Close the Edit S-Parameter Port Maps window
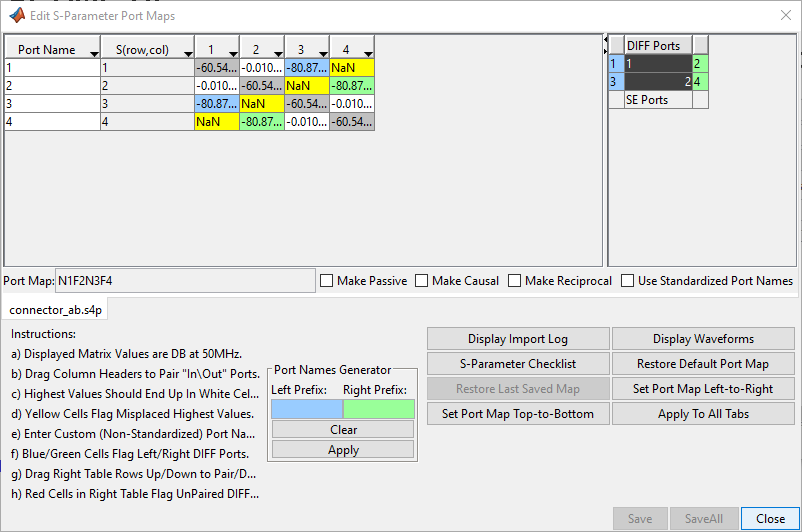Screen dimensions: 802x532 pyautogui.click(x=786, y=15)
